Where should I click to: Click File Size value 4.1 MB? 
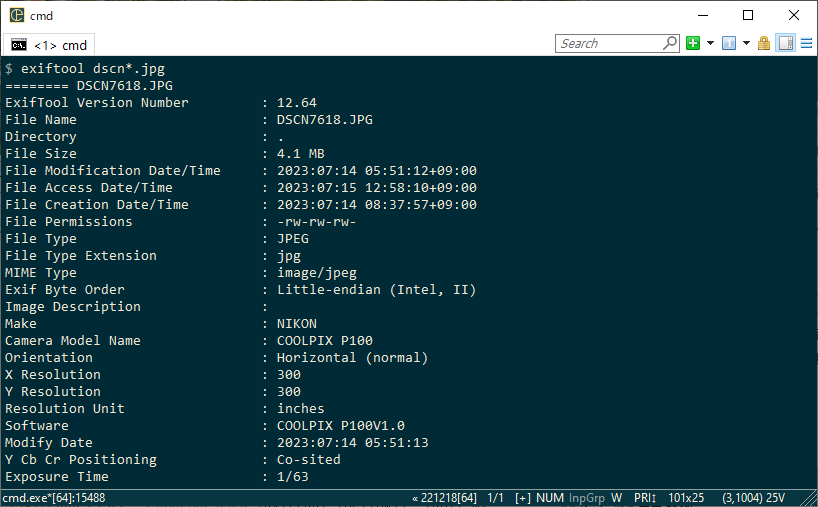click(x=300, y=154)
